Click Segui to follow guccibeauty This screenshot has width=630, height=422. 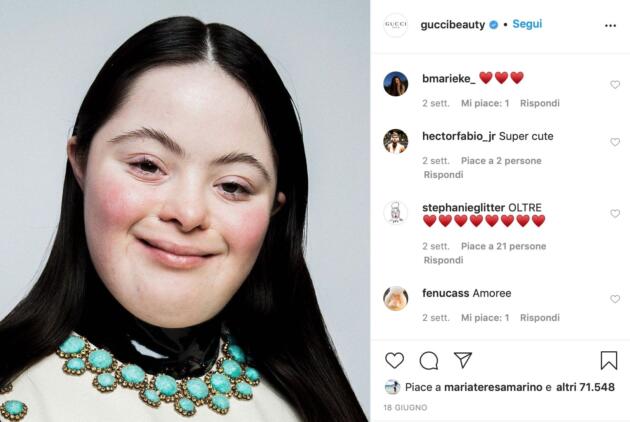(x=527, y=24)
